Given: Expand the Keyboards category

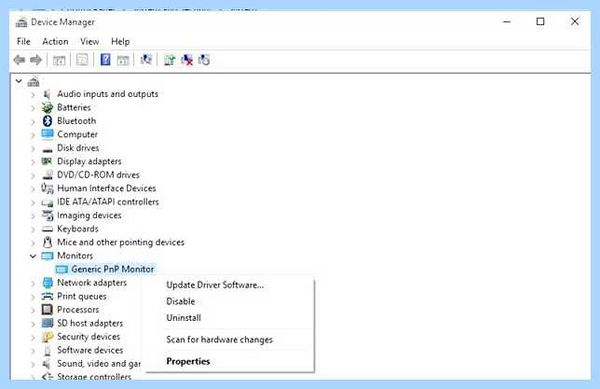Looking at the screenshot, I should point(33,229).
